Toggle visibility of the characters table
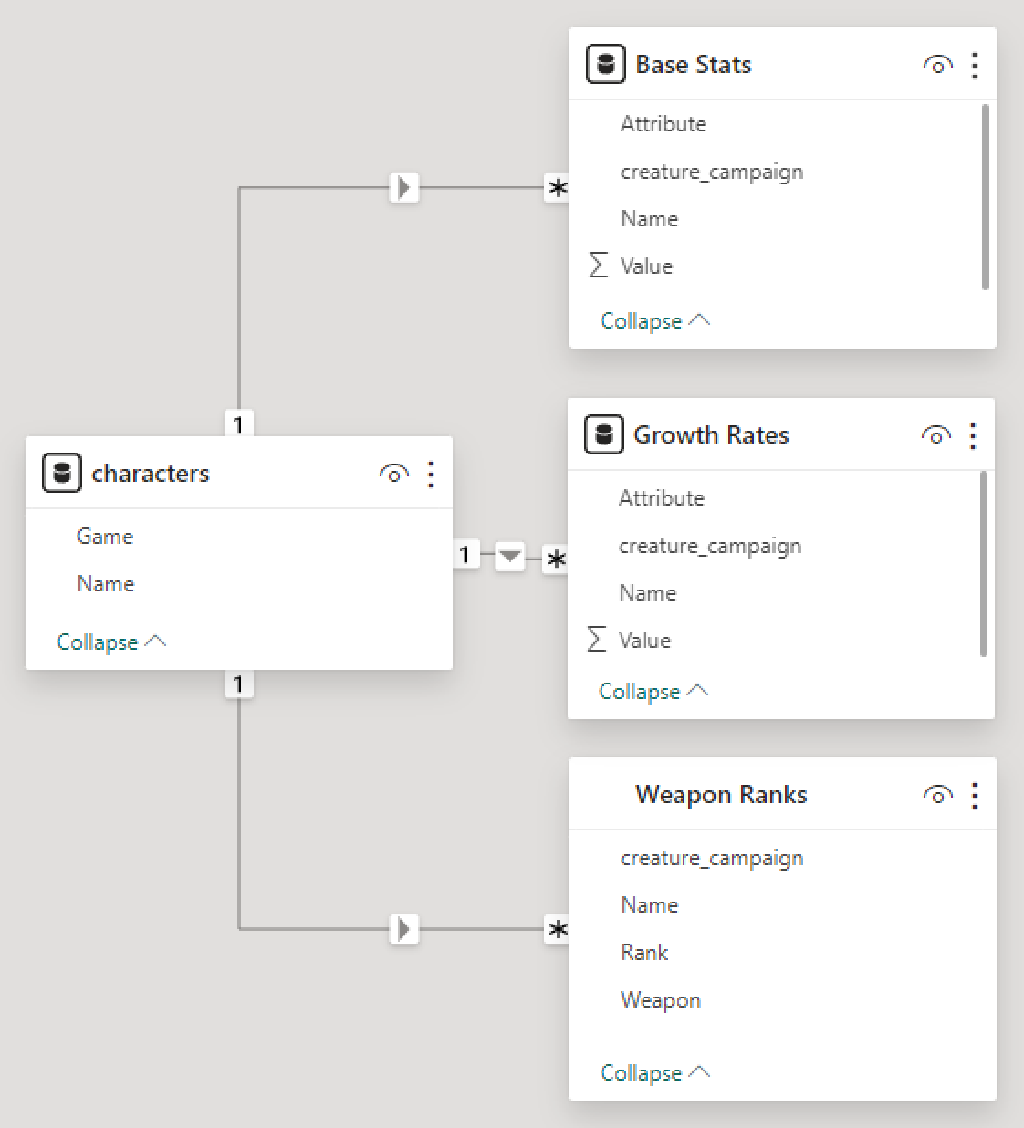The width and height of the screenshot is (1024, 1128). pyautogui.click(x=394, y=474)
